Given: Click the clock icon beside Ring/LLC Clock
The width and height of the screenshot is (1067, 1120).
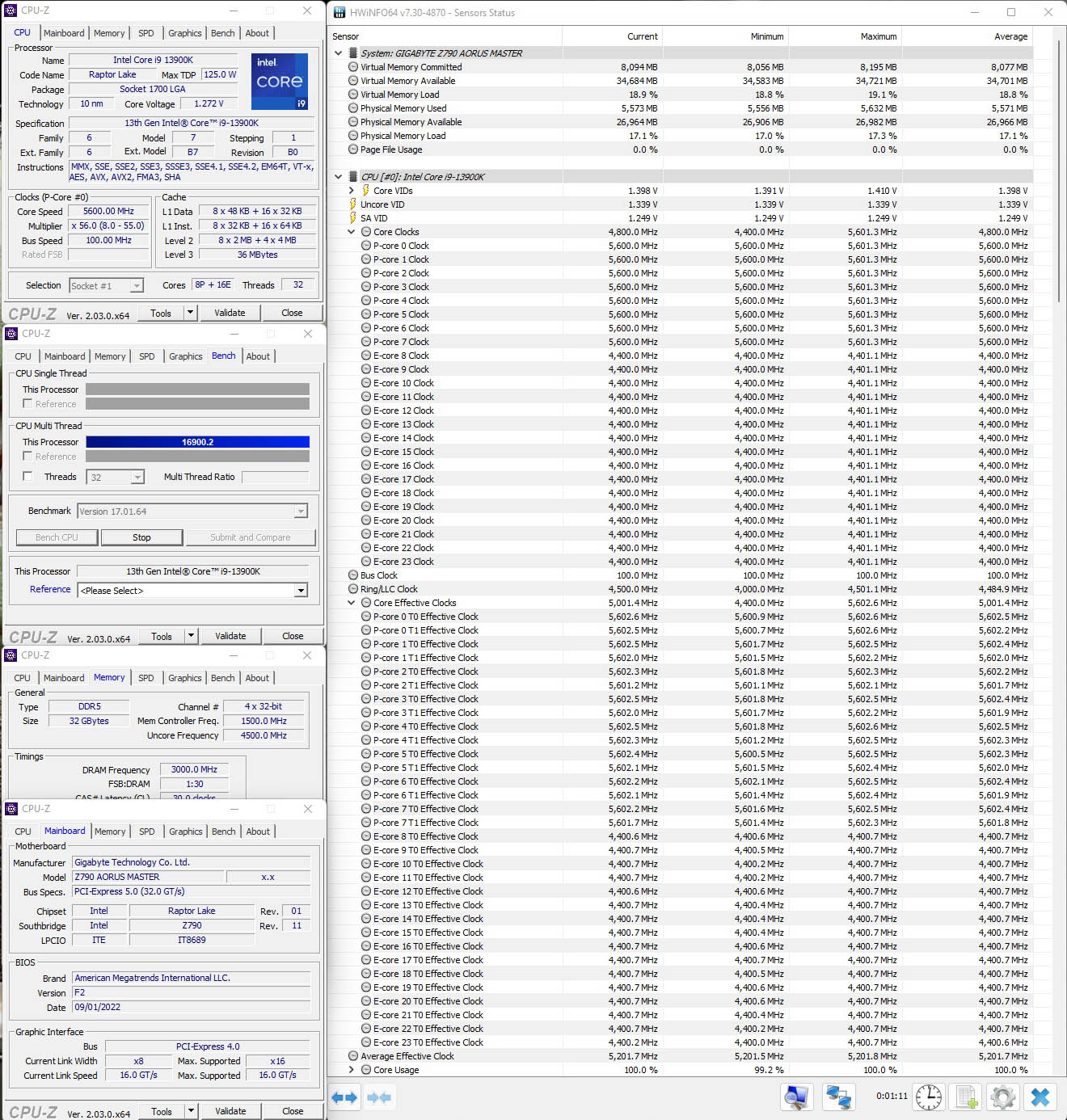Looking at the screenshot, I should pyautogui.click(x=353, y=589).
